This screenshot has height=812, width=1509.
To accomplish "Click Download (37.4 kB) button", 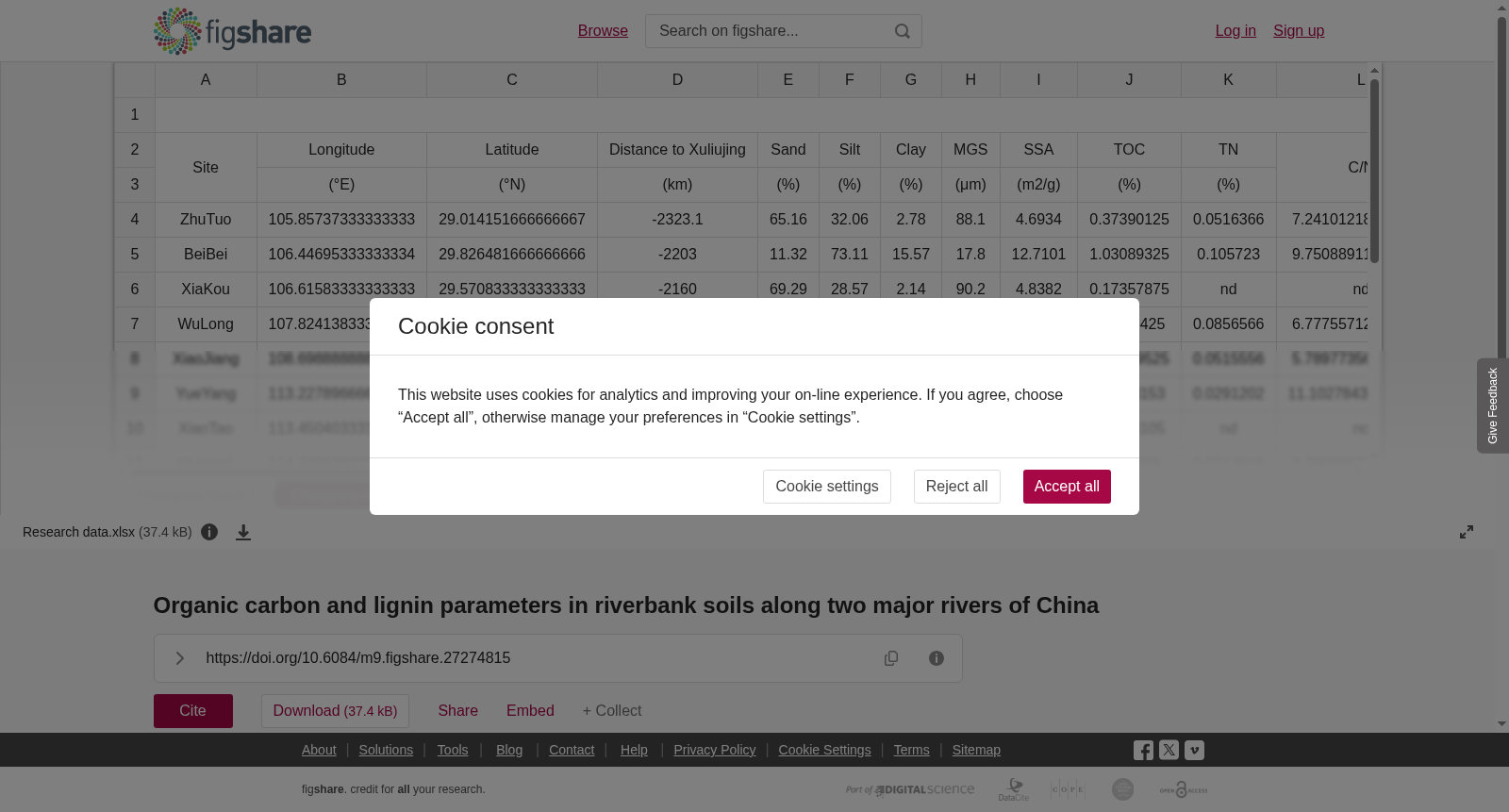I will tap(335, 711).
